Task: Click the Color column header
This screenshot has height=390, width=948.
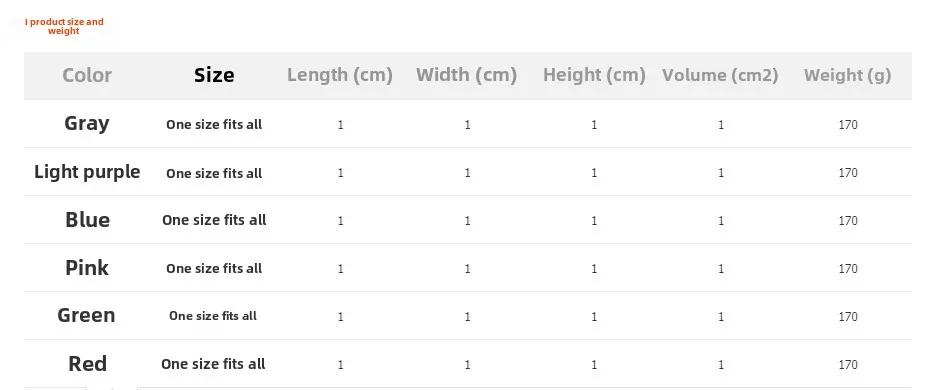Action: pyautogui.click(x=87, y=76)
